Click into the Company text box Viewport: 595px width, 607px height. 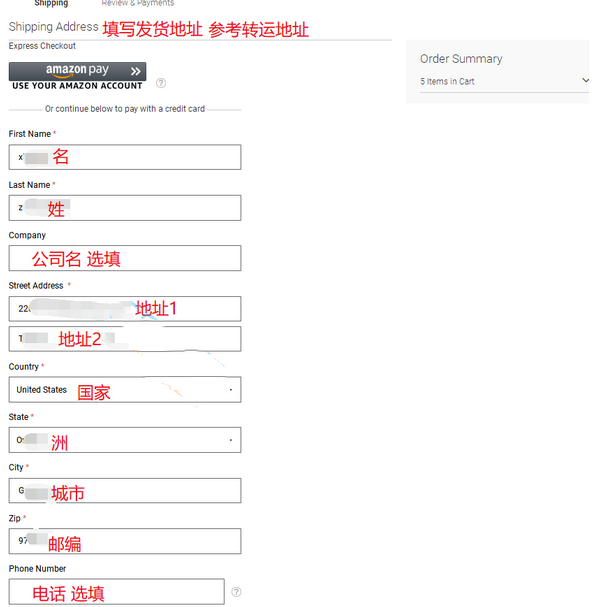125,258
